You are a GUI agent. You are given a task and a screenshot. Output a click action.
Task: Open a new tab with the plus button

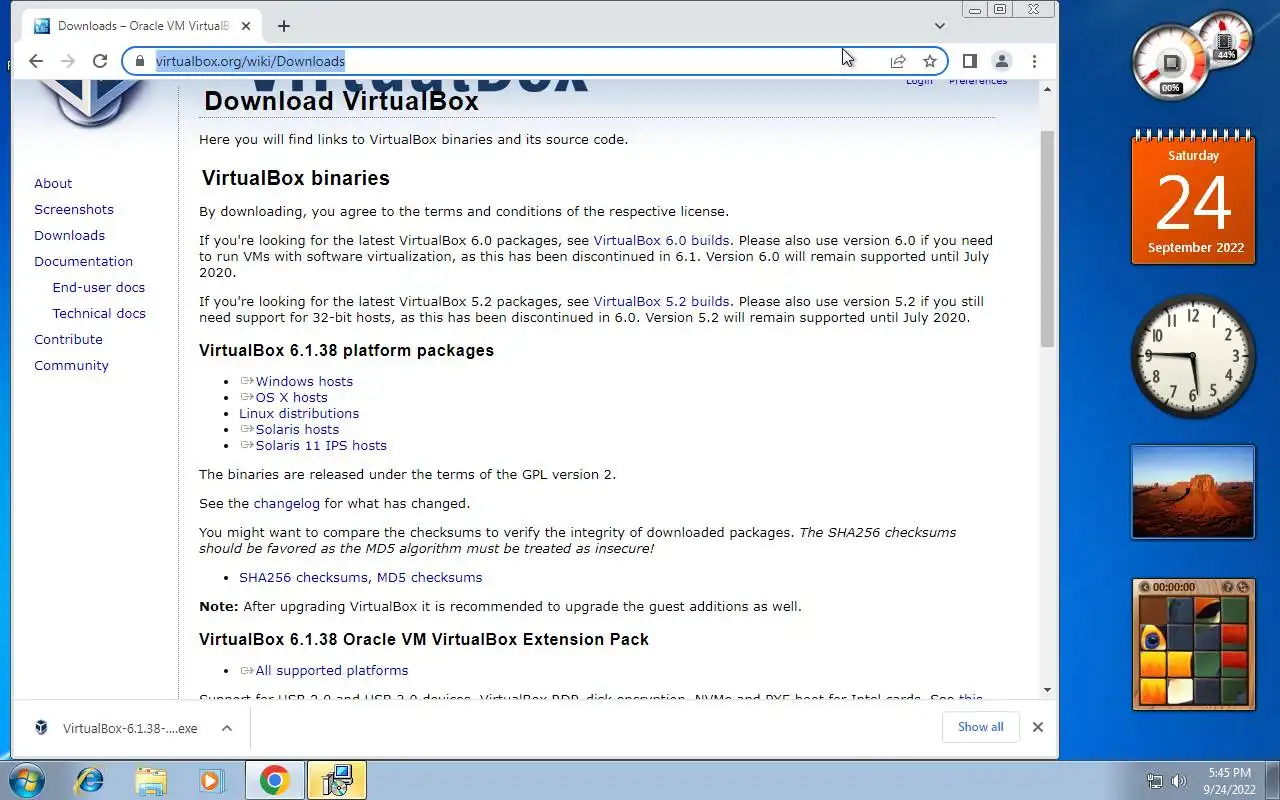point(284,26)
